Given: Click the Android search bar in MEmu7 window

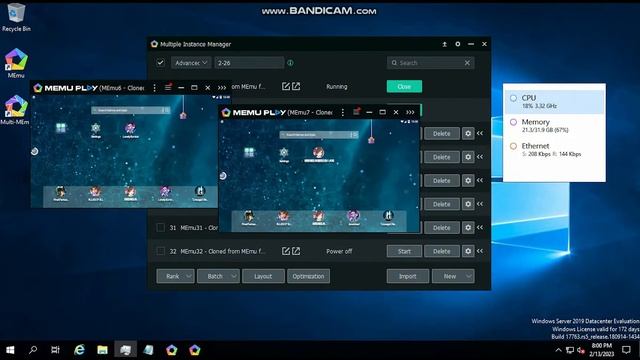Looking at the screenshot, I should point(319,135).
